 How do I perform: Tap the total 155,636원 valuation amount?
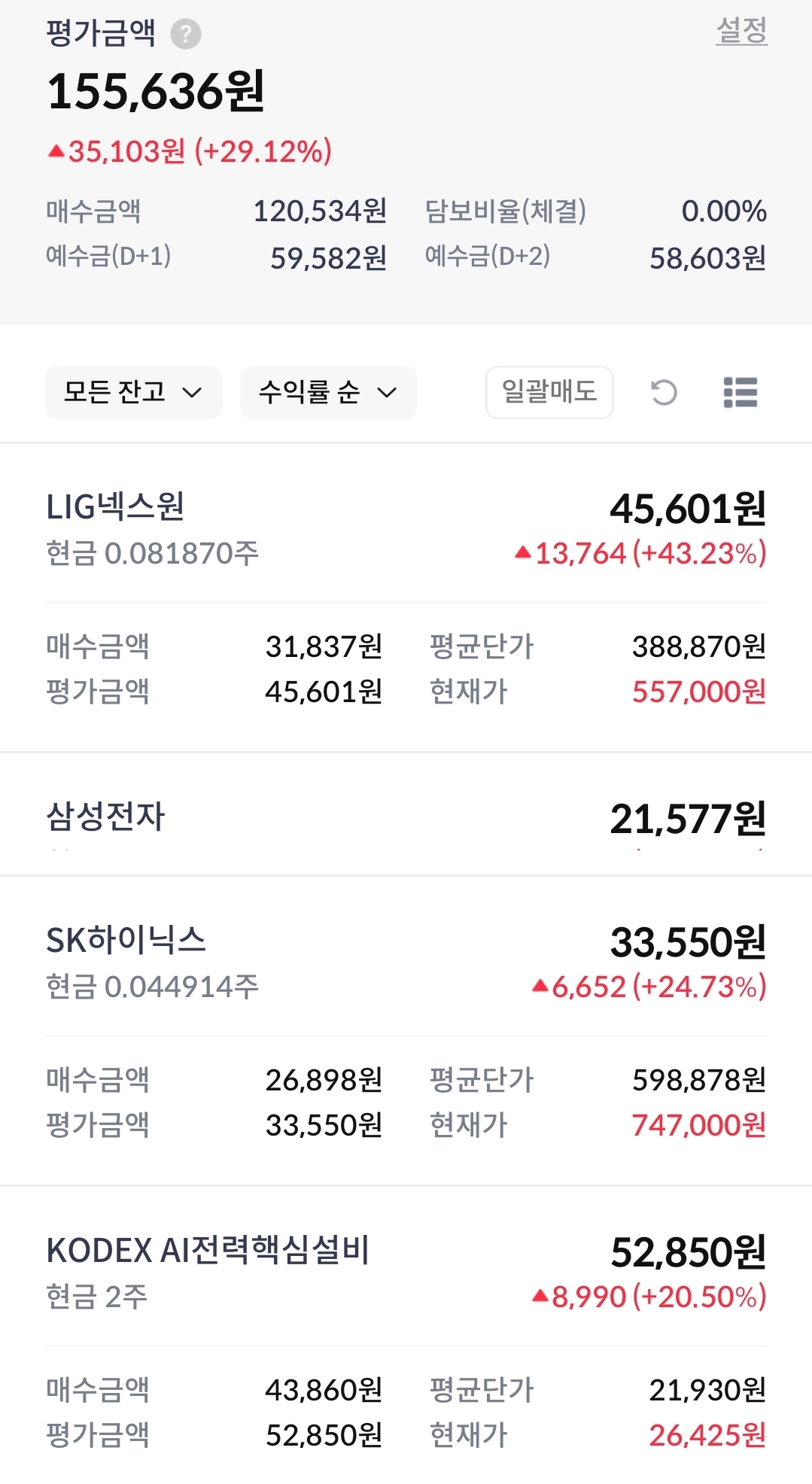156,92
